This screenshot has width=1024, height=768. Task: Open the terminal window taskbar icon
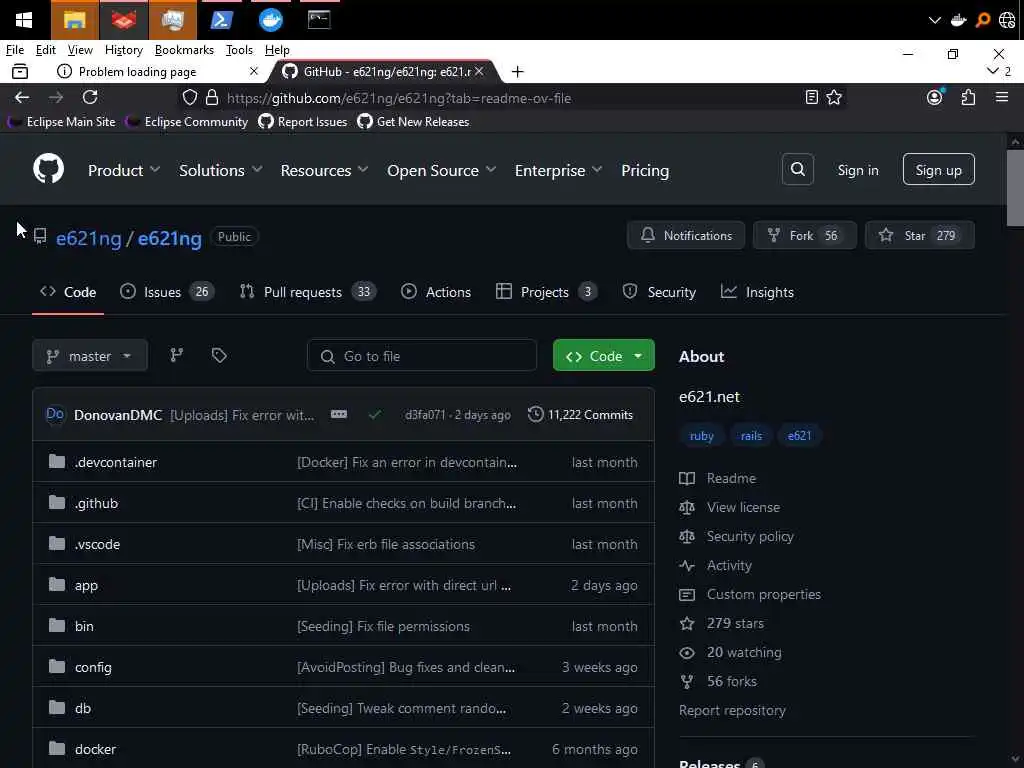pos(319,20)
